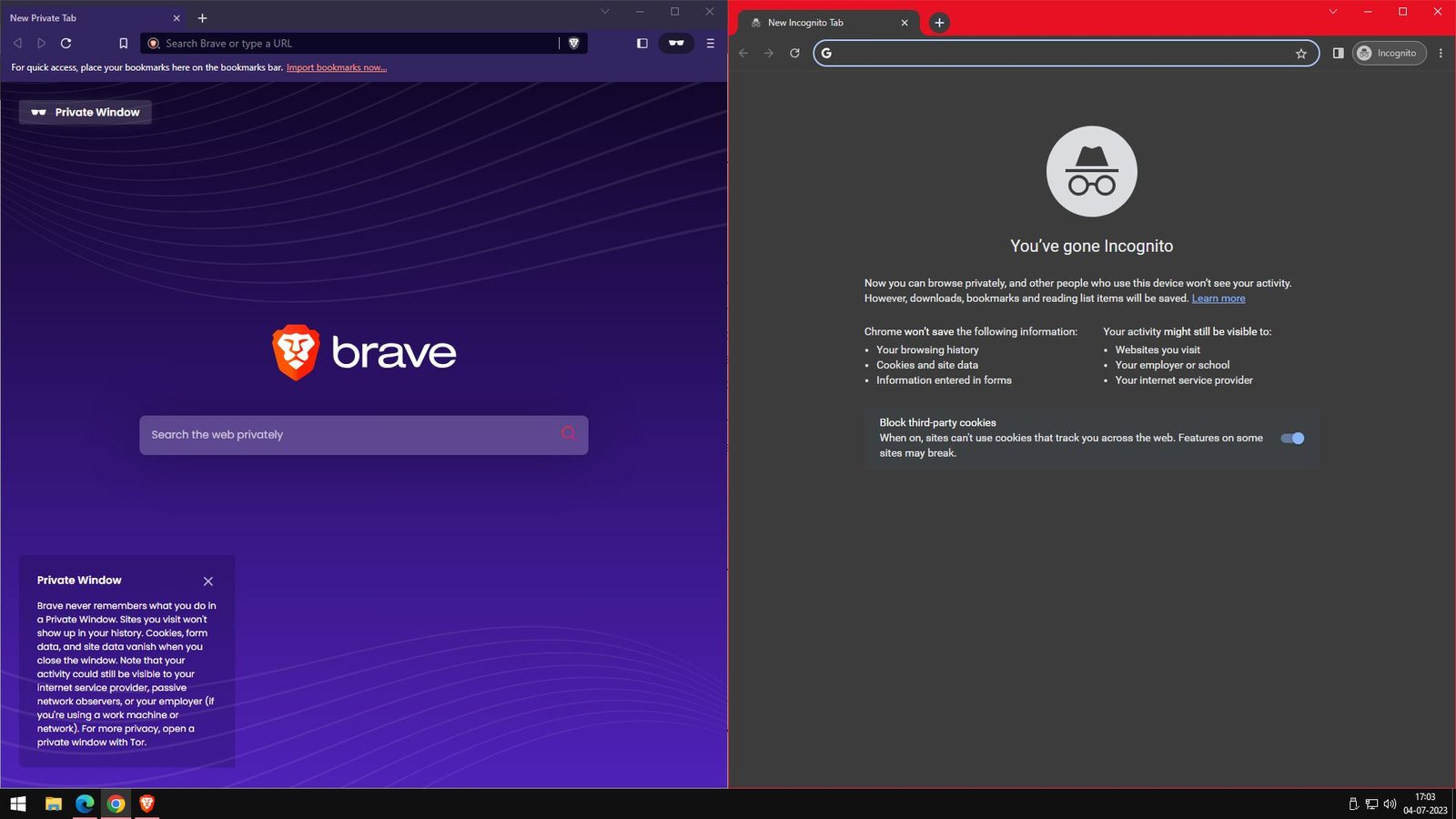Click the Search the web privately box
The height and width of the screenshot is (819, 1456).
coord(363,435)
